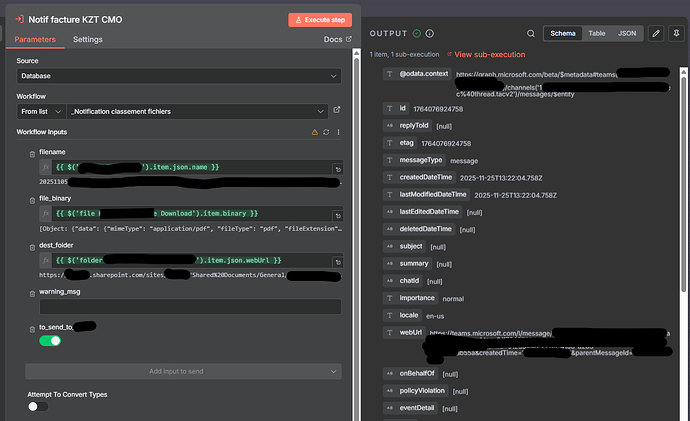Click the fx icon of dest_folder expression
Viewport: 690px width, 421px height.
point(46,260)
